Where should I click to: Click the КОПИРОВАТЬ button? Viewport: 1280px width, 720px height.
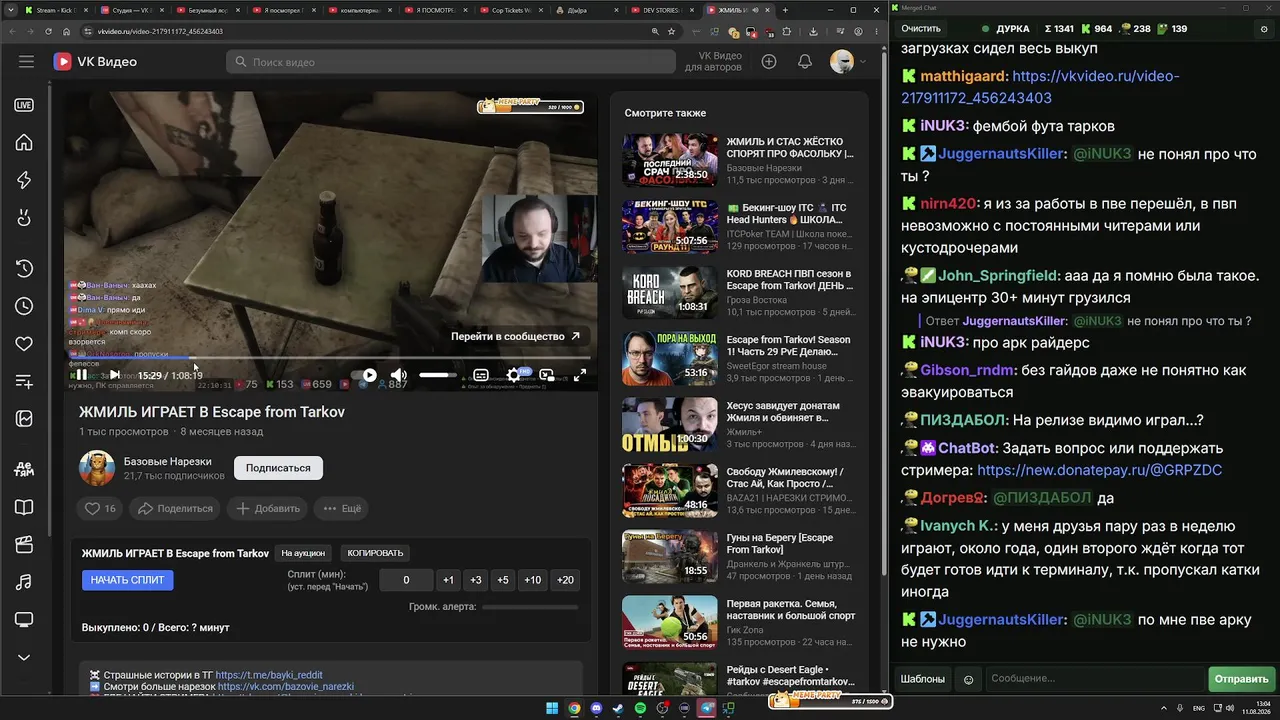tap(375, 553)
